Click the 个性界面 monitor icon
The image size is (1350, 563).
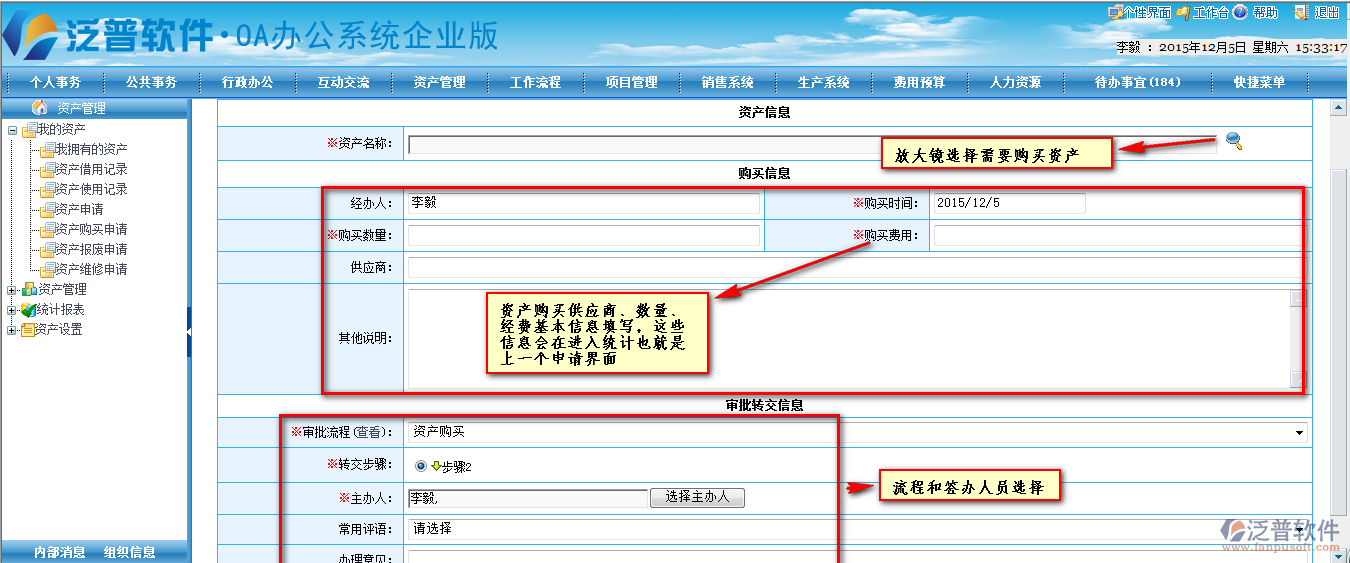click(1115, 12)
